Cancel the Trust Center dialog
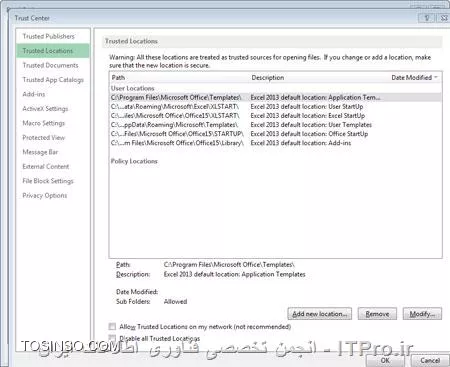 [430, 360]
